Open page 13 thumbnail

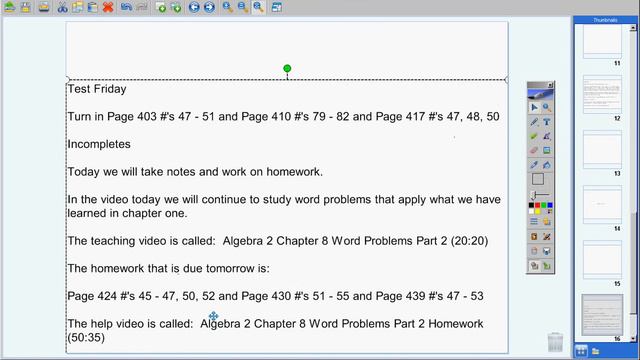(x=602, y=149)
